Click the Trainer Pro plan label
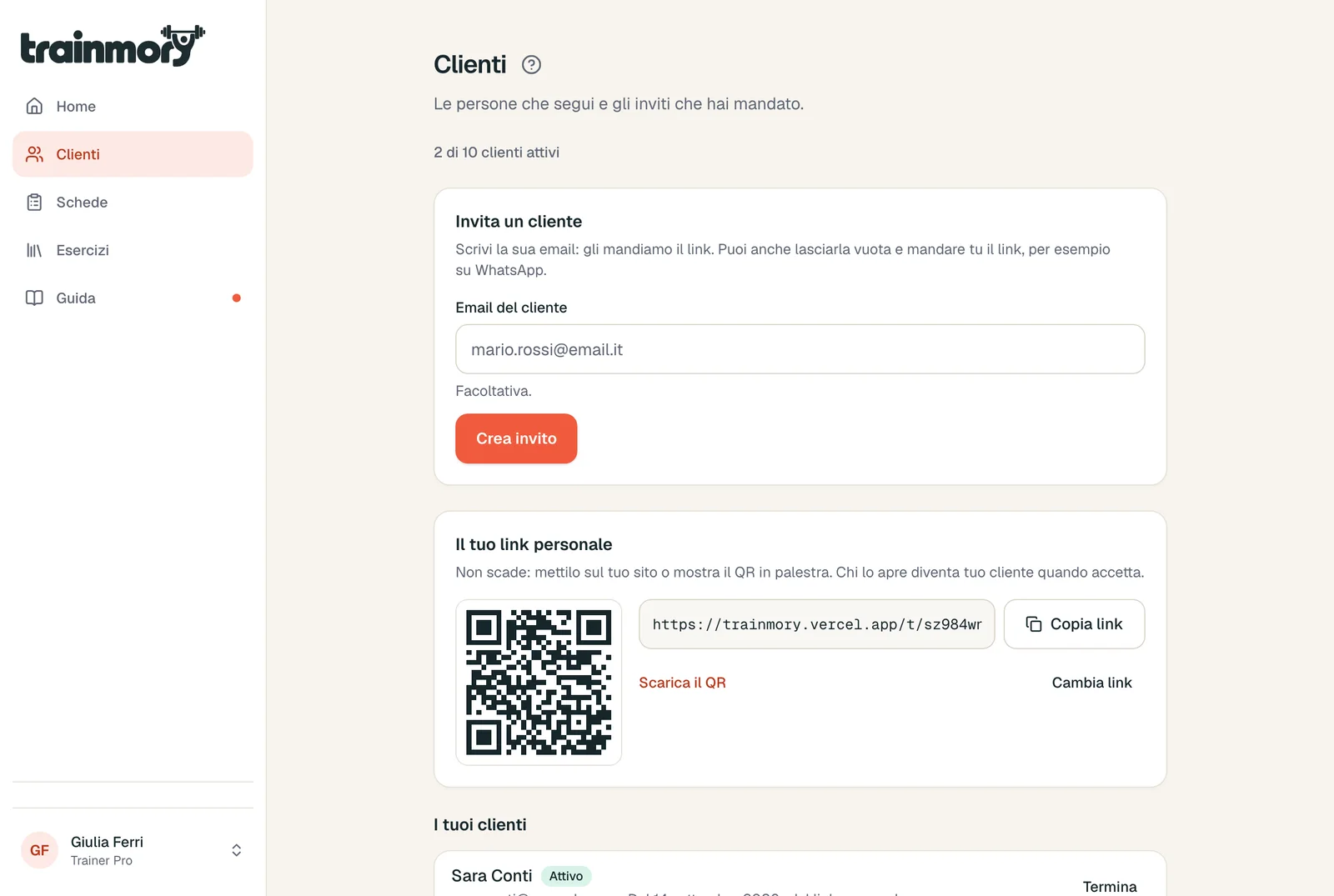The image size is (1334, 896). pyautogui.click(x=102, y=861)
